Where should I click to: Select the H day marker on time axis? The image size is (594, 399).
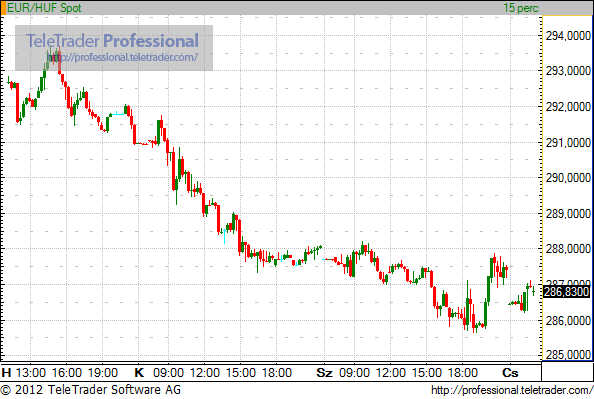[6, 373]
